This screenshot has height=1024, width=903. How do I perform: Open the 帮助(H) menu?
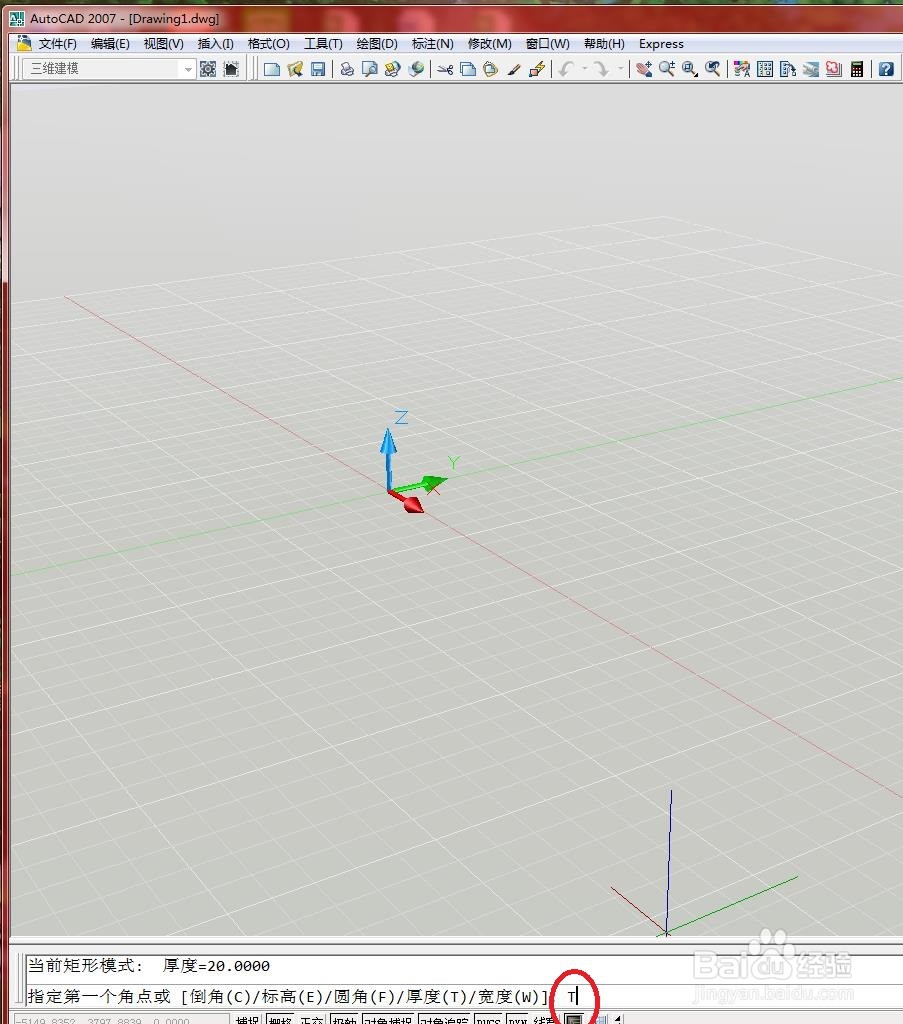point(604,44)
